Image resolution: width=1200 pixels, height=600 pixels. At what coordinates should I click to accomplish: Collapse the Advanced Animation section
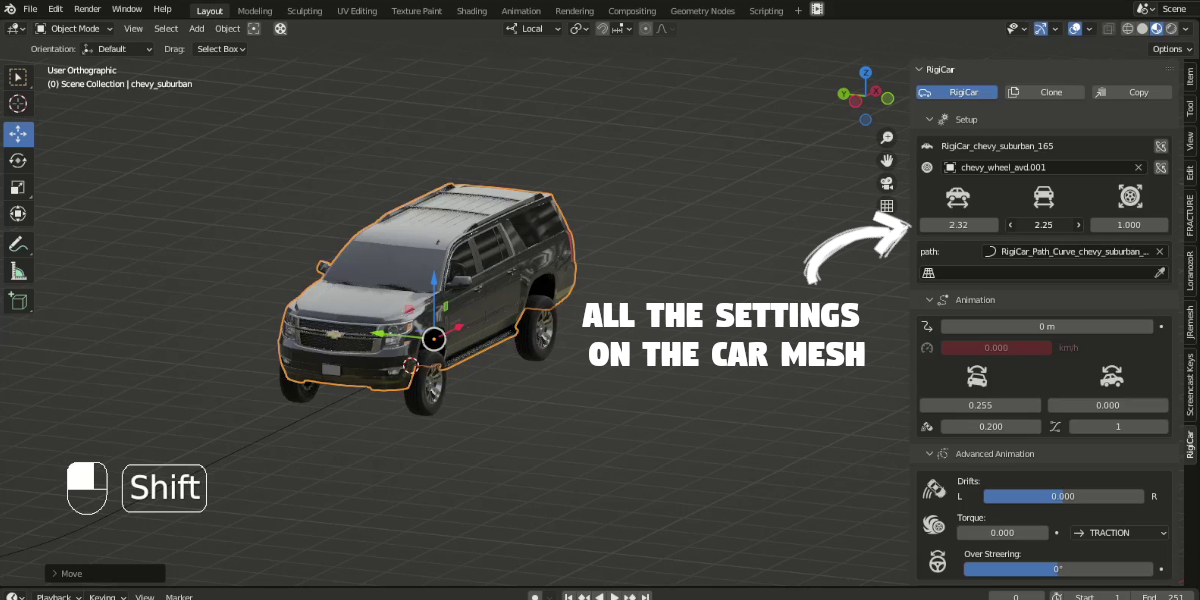pos(929,453)
